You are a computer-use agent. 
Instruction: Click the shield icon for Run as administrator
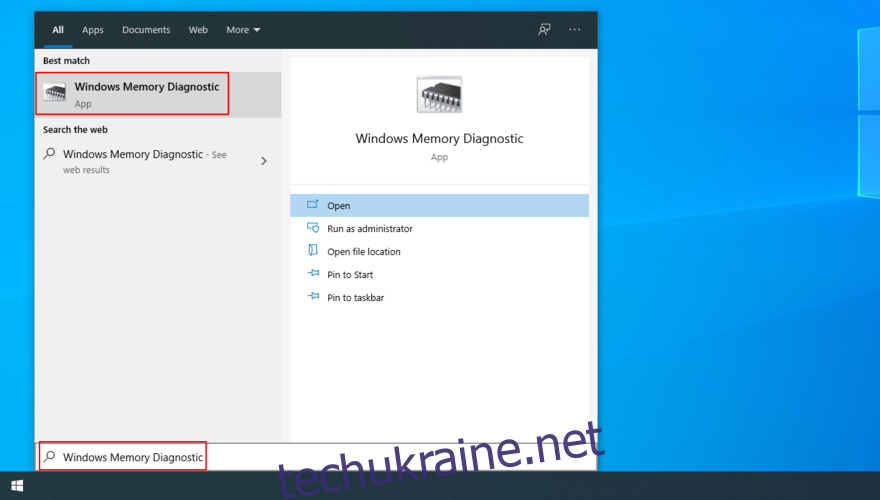tap(313, 228)
